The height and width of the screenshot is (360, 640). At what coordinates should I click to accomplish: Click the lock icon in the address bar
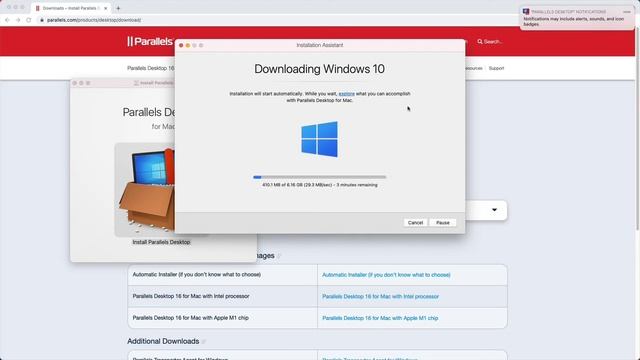click(42, 20)
